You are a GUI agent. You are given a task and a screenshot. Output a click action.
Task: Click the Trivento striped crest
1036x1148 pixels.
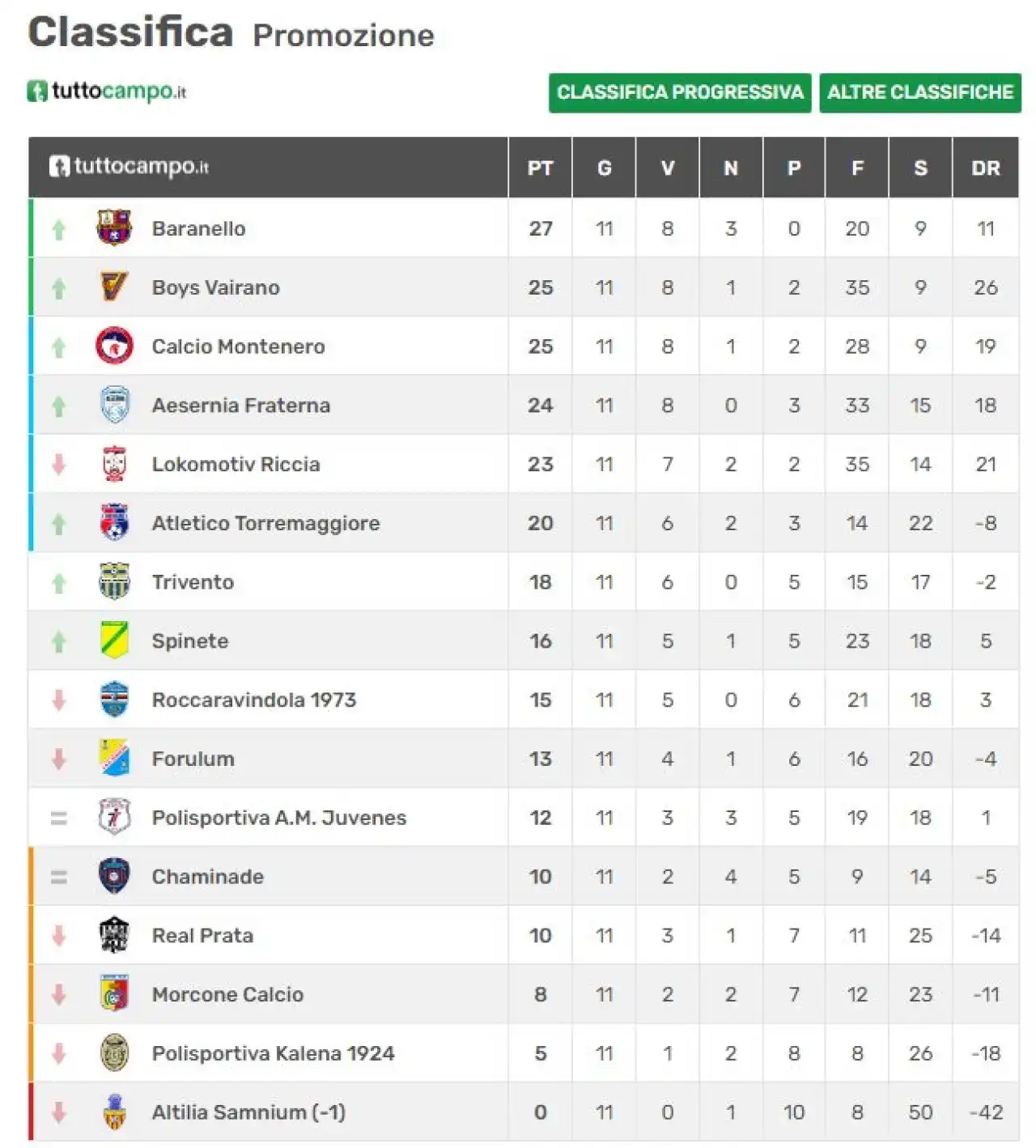tap(114, 581)
